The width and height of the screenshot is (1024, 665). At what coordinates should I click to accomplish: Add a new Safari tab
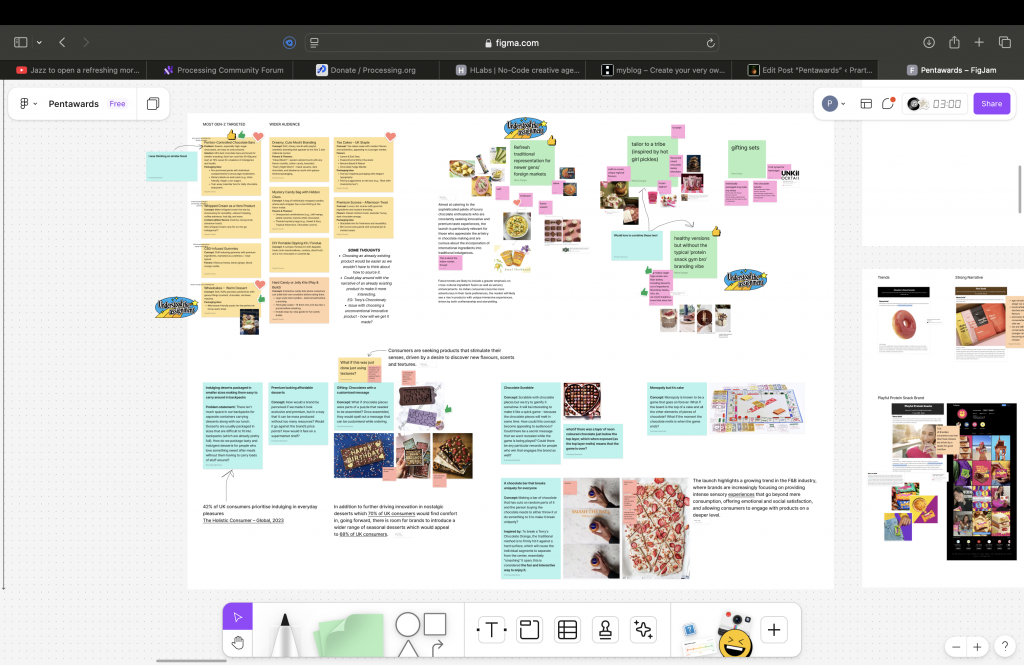click(x=979, y=42)
